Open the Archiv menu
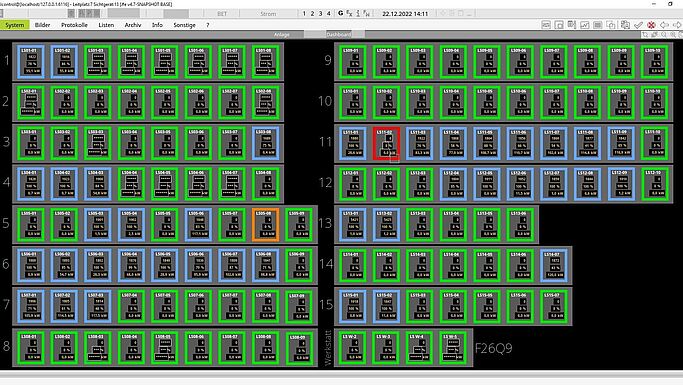 133,25
